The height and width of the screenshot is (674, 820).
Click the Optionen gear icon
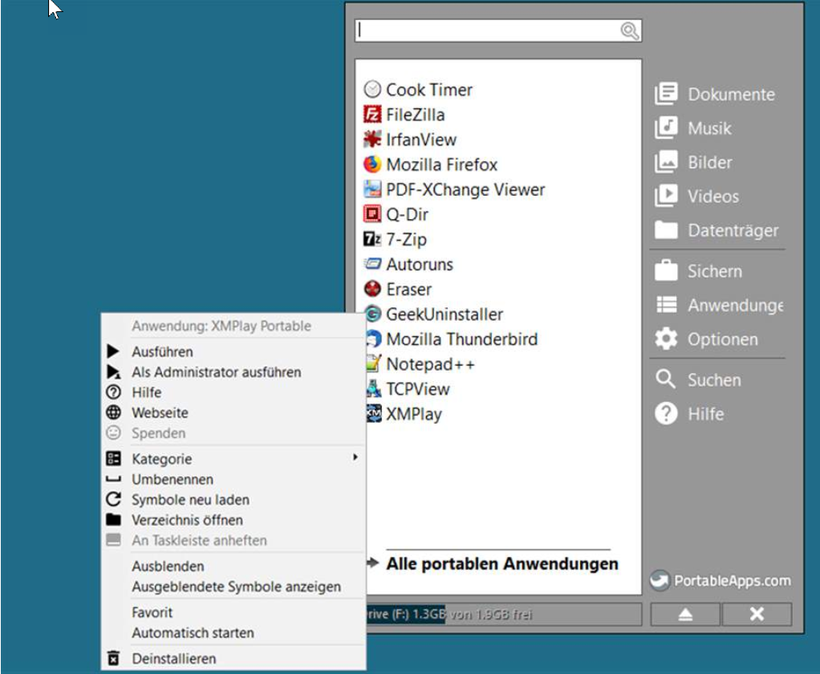pos(666,339)
